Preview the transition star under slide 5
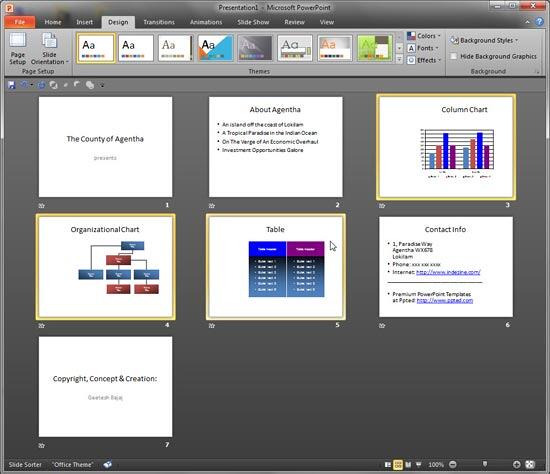Viewport: 550px width, 474px height. [x=212, y=326]
